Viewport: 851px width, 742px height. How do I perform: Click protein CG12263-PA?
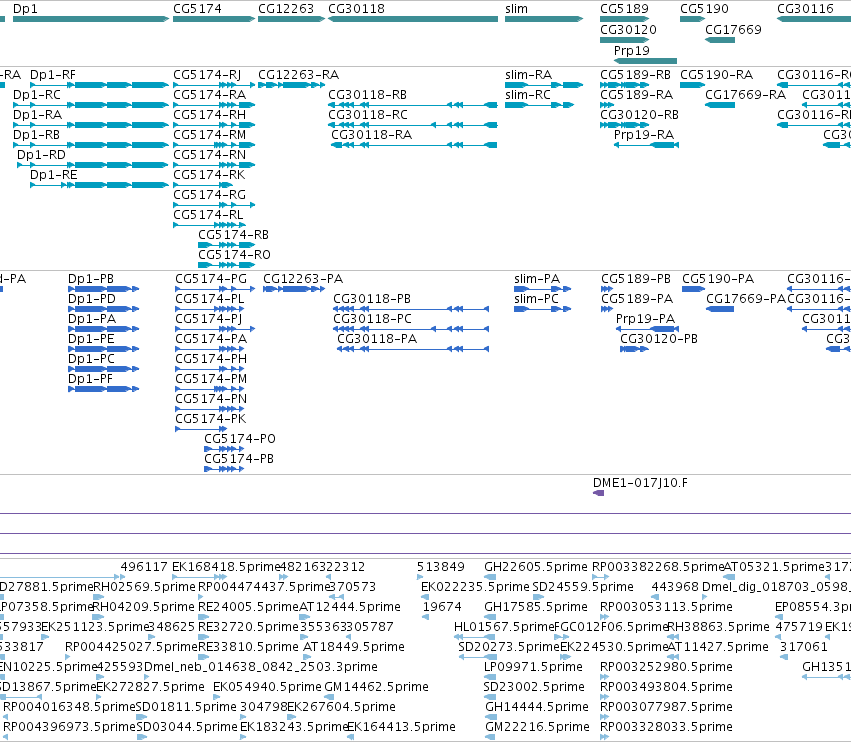click(x=303, y=278)
